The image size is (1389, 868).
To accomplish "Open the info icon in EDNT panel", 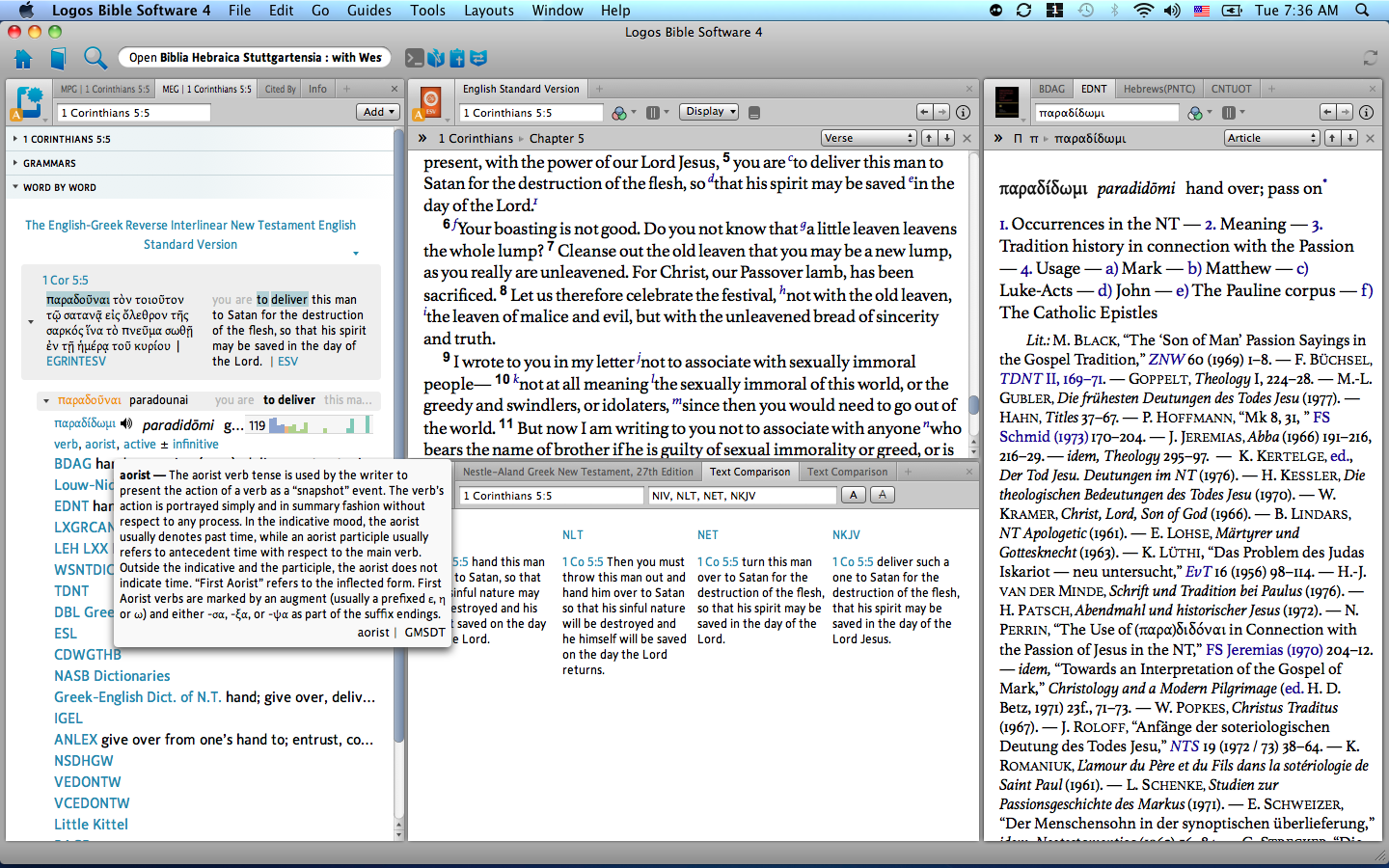I will pos(1366,112).
